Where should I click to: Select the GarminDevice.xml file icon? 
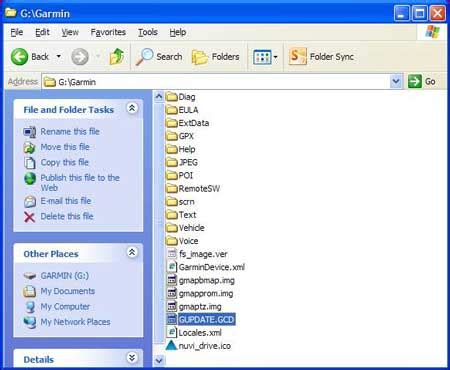point(172,267)
